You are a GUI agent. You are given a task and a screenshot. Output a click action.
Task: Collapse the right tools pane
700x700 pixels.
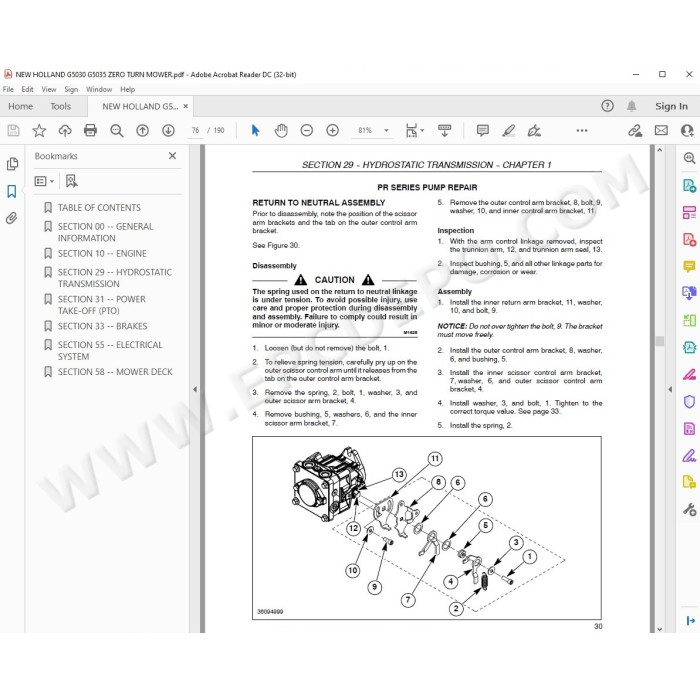click(x=670, y=389)
